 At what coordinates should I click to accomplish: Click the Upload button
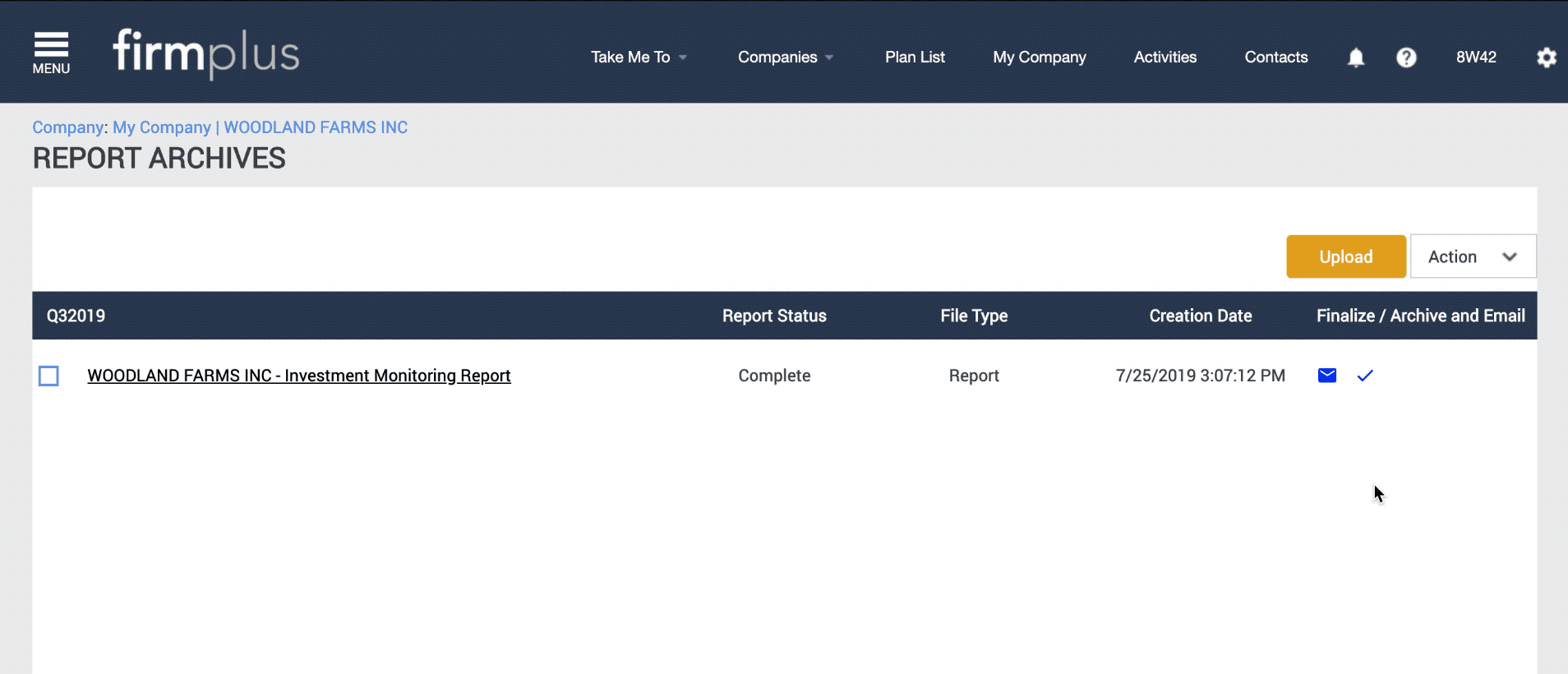(1346, 256)
